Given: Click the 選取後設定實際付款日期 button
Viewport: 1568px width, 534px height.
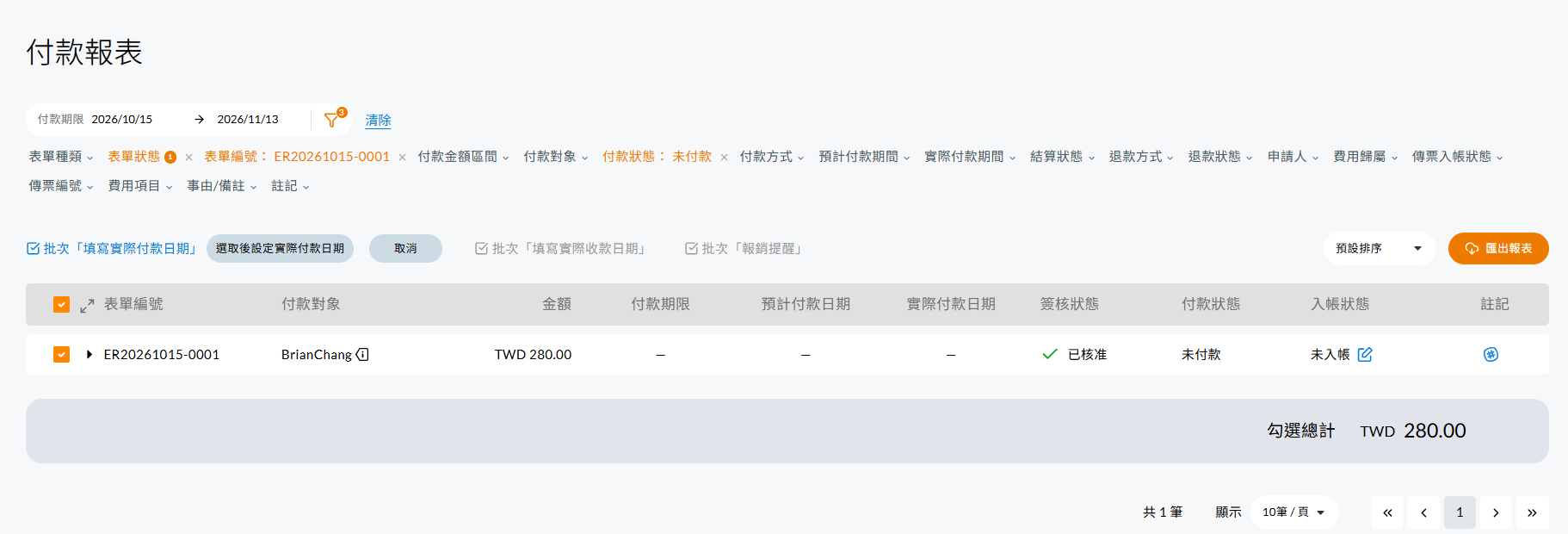Looking at the screenshot, I should tap(280, 248).
